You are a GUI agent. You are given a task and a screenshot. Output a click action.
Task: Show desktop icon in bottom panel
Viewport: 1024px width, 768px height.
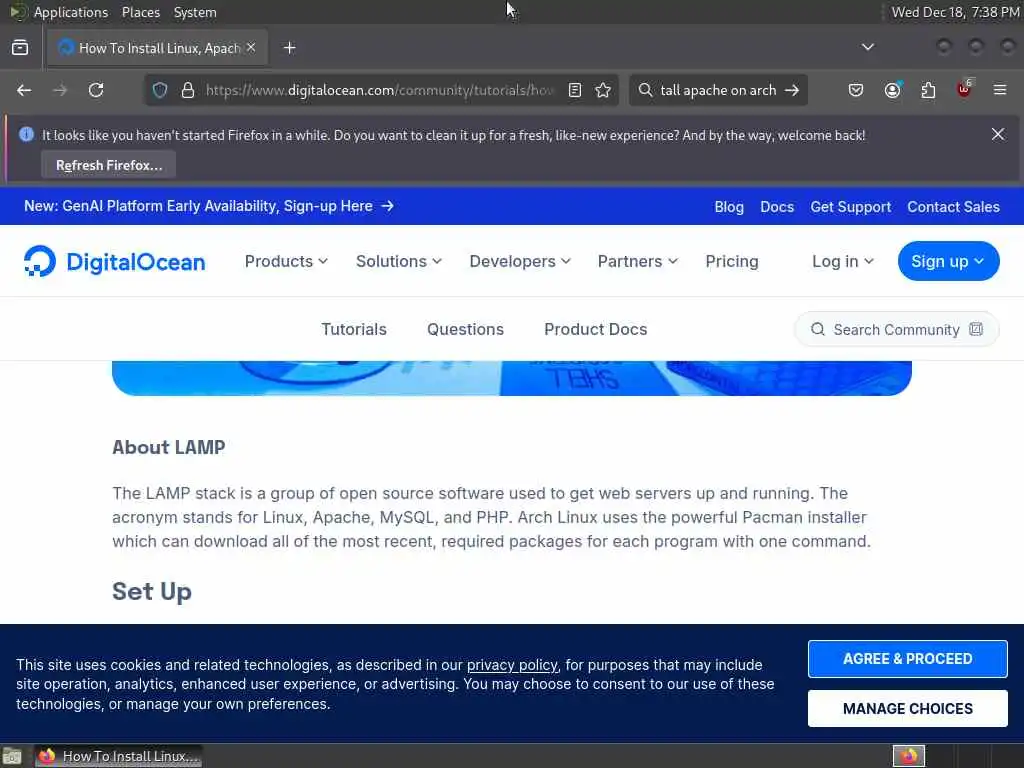pyautogui.click(x=12, y=756)
